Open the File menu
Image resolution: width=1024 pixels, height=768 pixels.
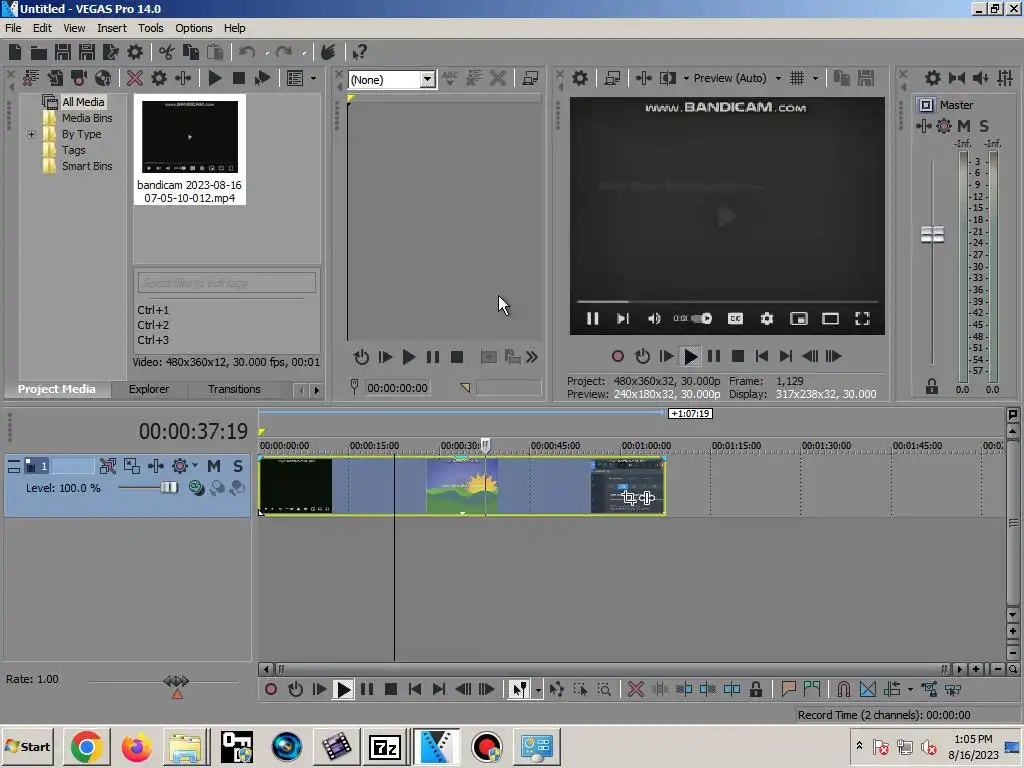coord(13,28)
